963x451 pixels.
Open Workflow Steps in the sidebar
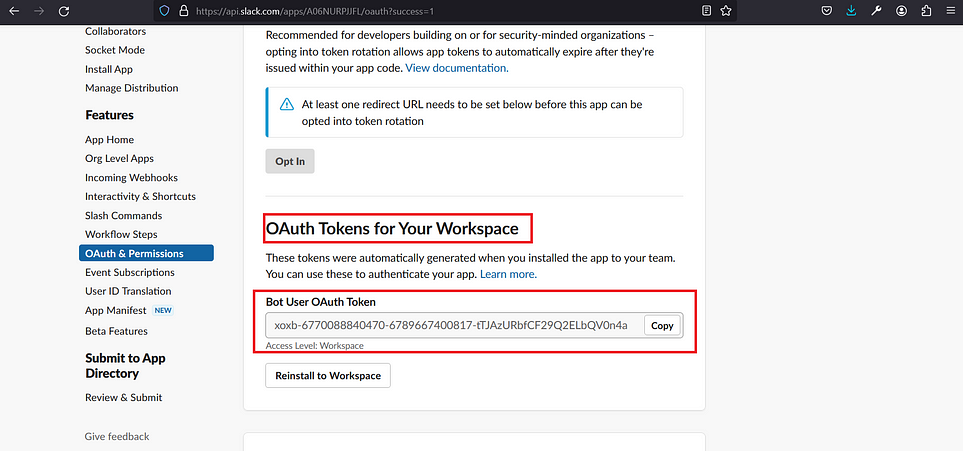(121, 234)
